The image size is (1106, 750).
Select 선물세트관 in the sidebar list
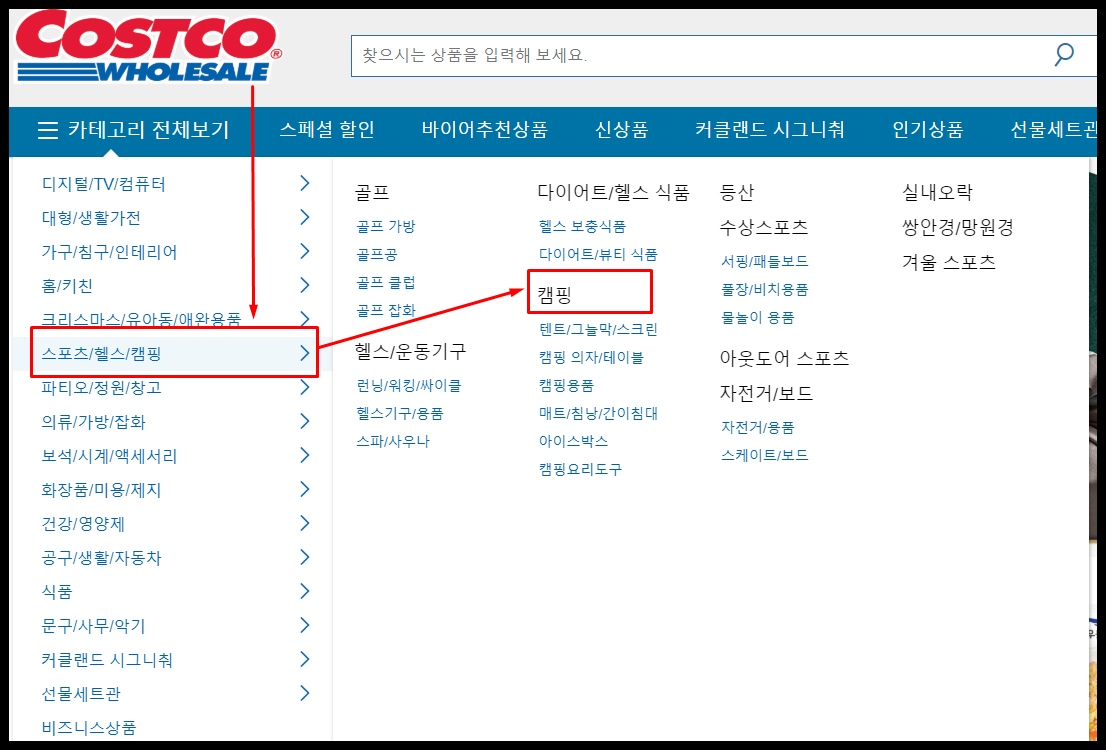(x=81, y=694)
